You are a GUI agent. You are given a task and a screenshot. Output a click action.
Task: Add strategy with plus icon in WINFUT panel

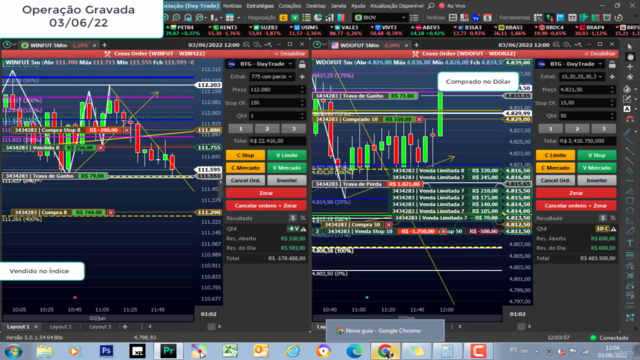click(302, 77)
